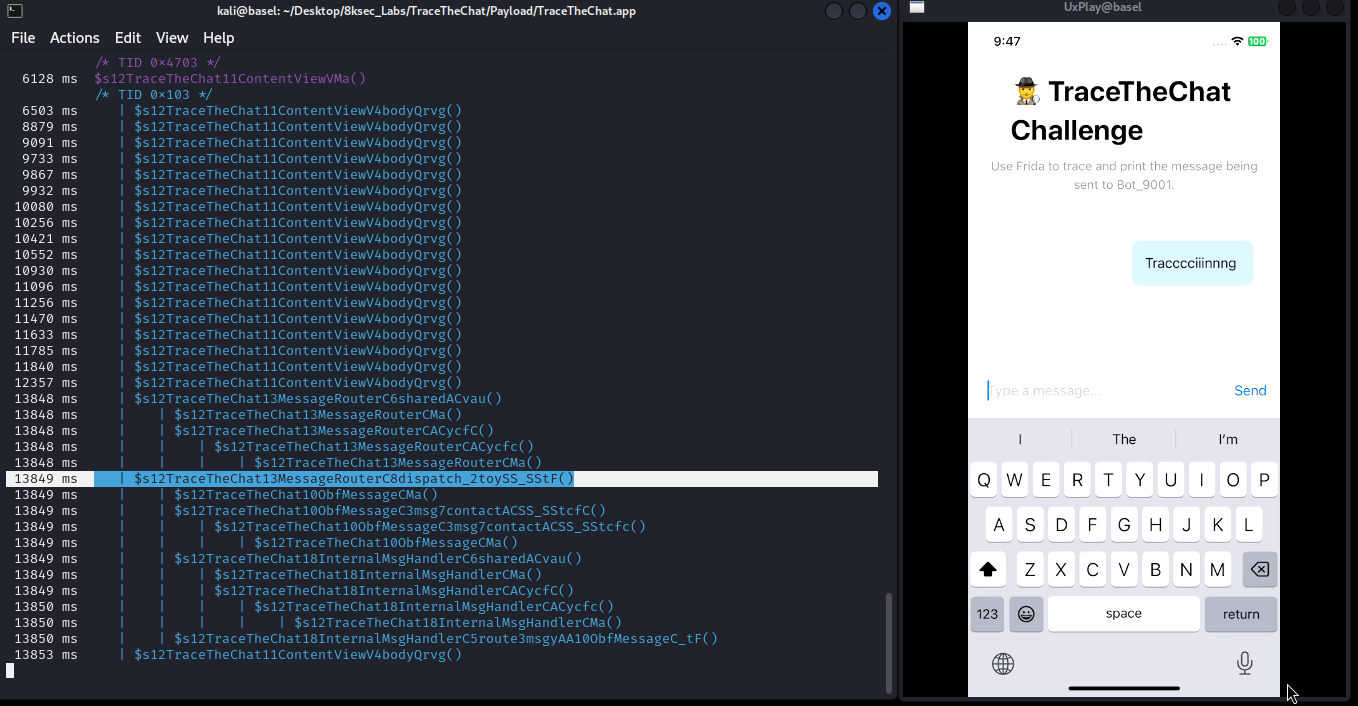Tap the Shift key on keyboard
This screenshot has height=706, width=1358.
click(x=988, y=570)
